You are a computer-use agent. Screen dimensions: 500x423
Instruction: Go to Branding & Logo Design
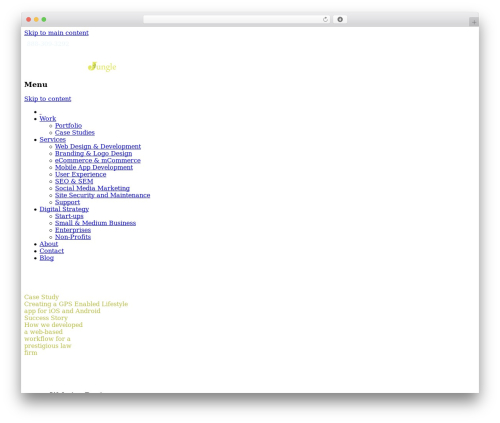click(93, 154)
